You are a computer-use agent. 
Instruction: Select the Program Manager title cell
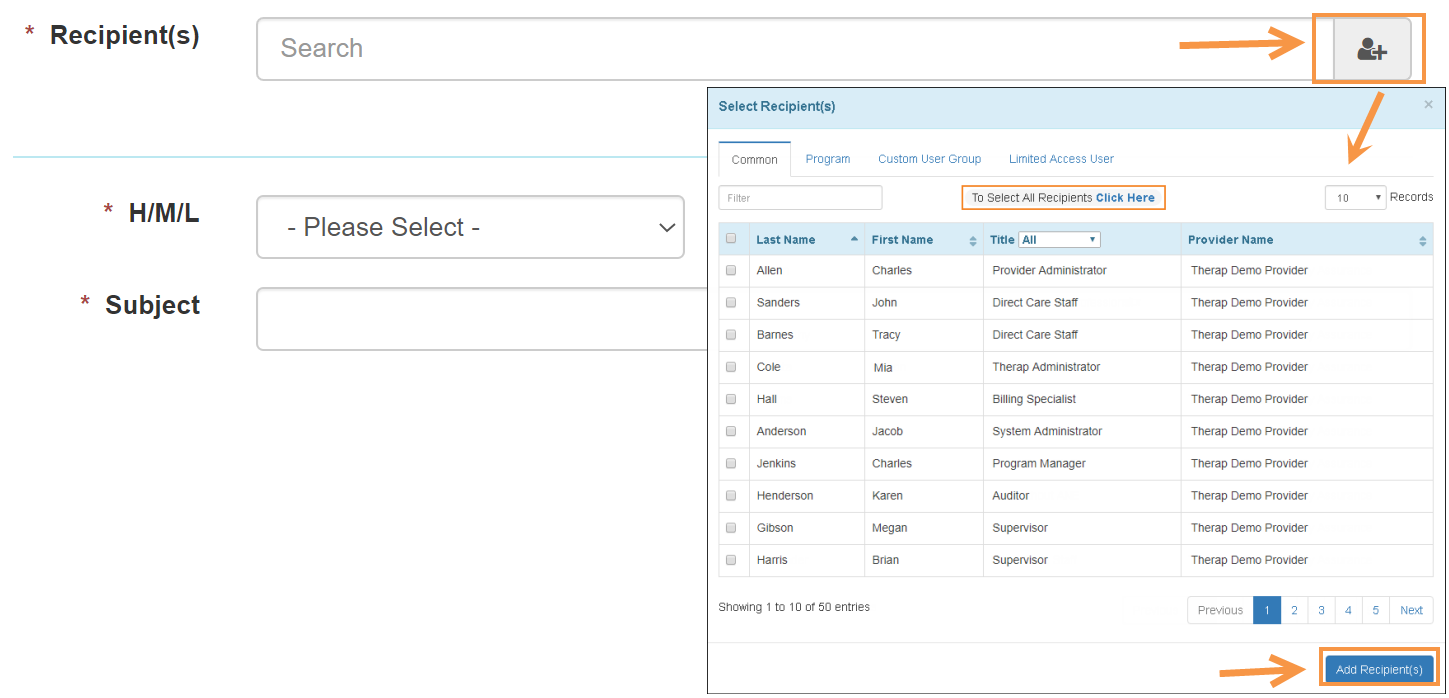coord(1082,463)
